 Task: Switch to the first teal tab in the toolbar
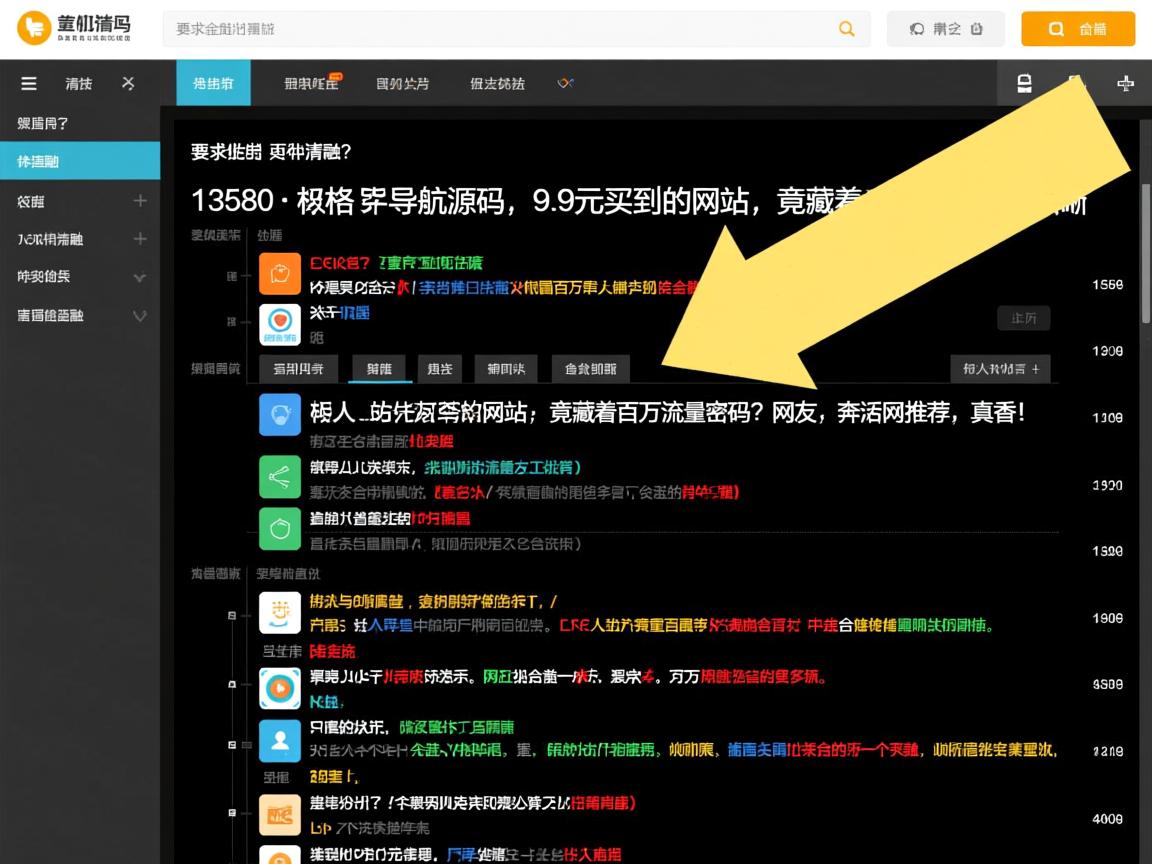click(213, 84)
